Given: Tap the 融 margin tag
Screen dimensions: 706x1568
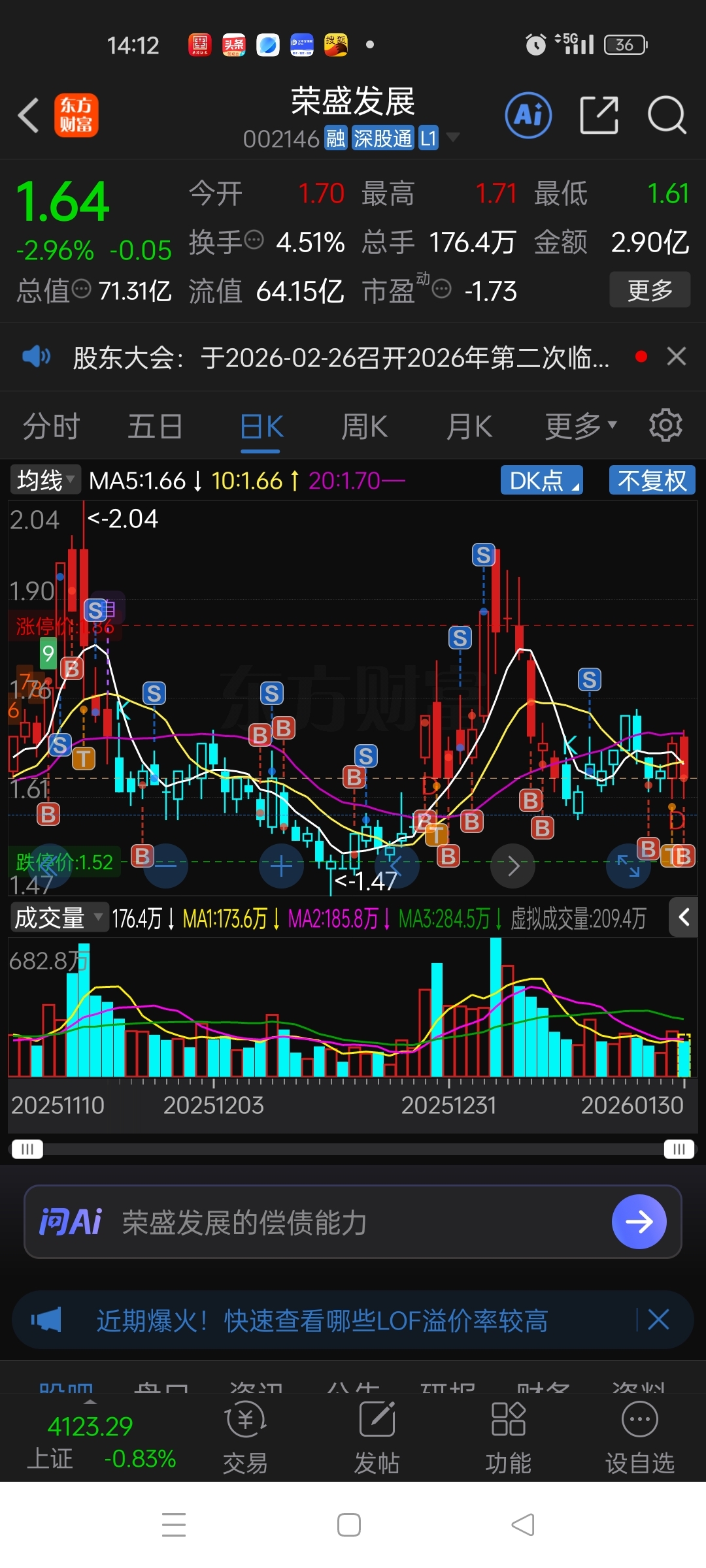Looking at the screenshot, I should pyautogui.click(x=336, y=138).
